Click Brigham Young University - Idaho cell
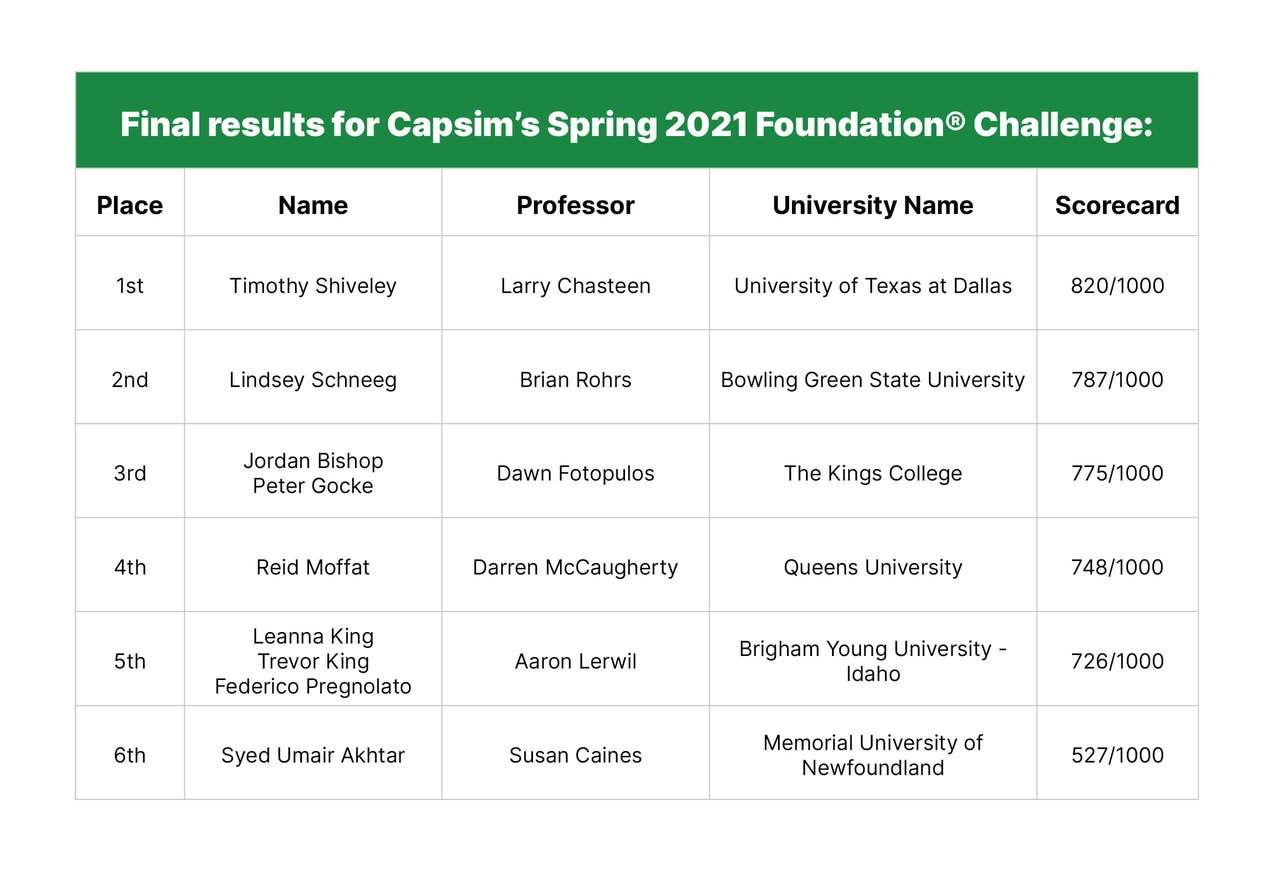Screen dimensions: 1275x875 tap(872, 661)
